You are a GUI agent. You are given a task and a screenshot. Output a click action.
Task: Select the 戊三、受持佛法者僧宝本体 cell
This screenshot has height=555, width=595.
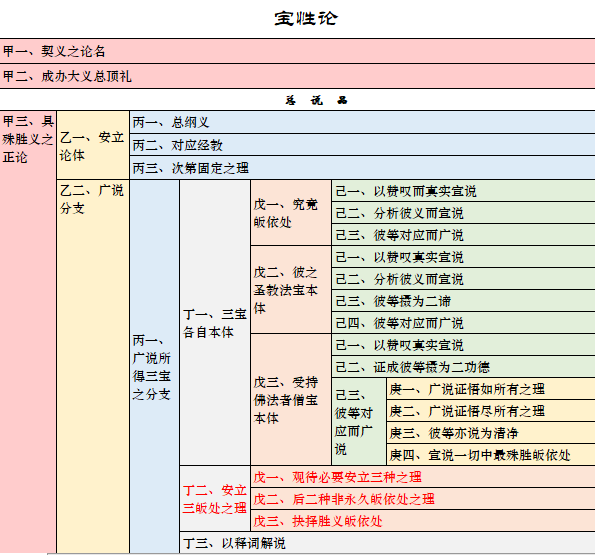(291, 400)
